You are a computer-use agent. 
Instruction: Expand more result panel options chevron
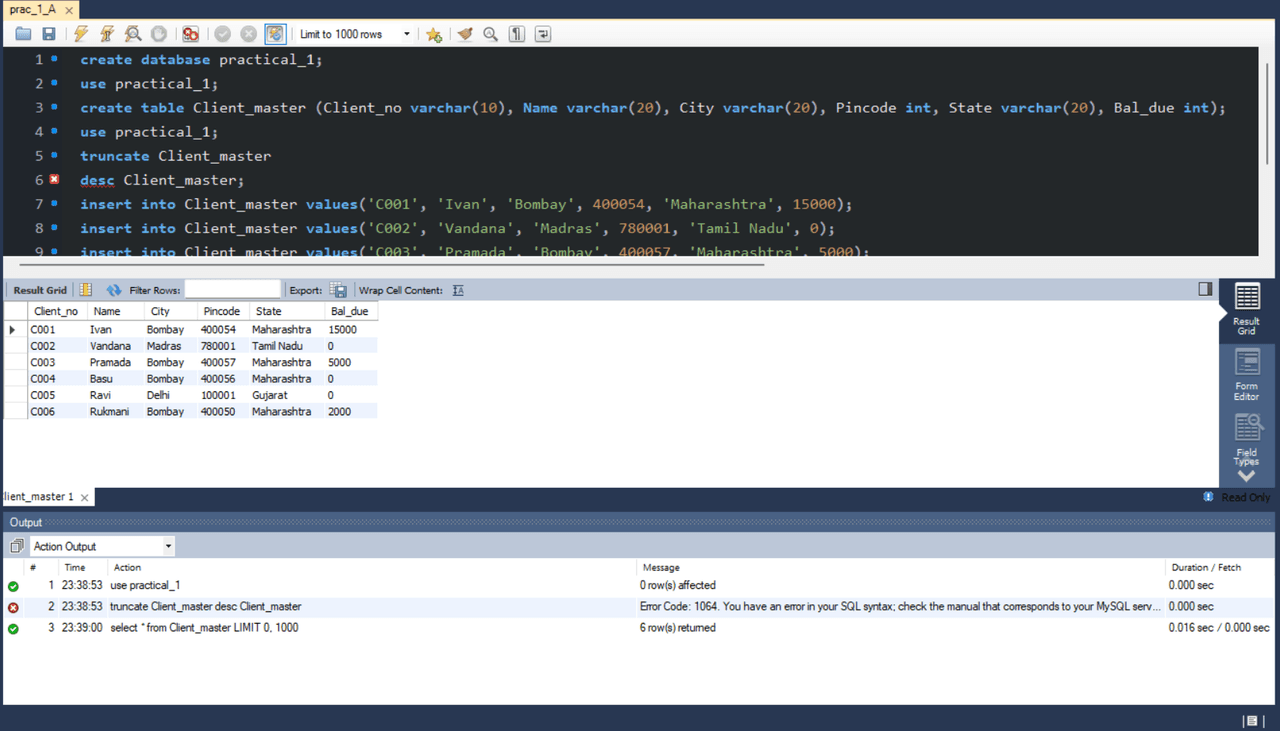pyautogui.click(x=1246, y=476)
